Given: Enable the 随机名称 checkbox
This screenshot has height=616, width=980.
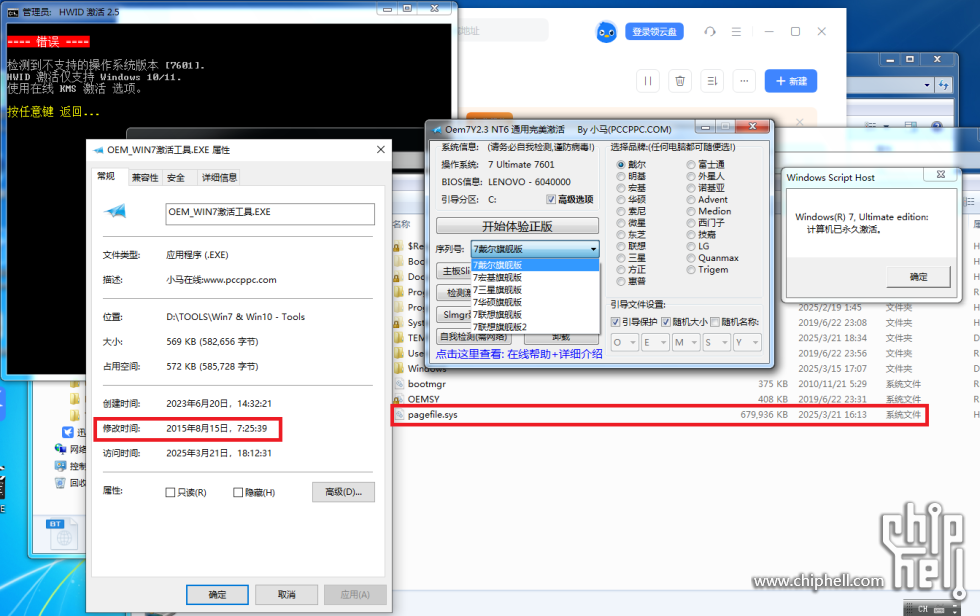Looking at the screenshot, I should pyautogui.click(x=715, y=322).
